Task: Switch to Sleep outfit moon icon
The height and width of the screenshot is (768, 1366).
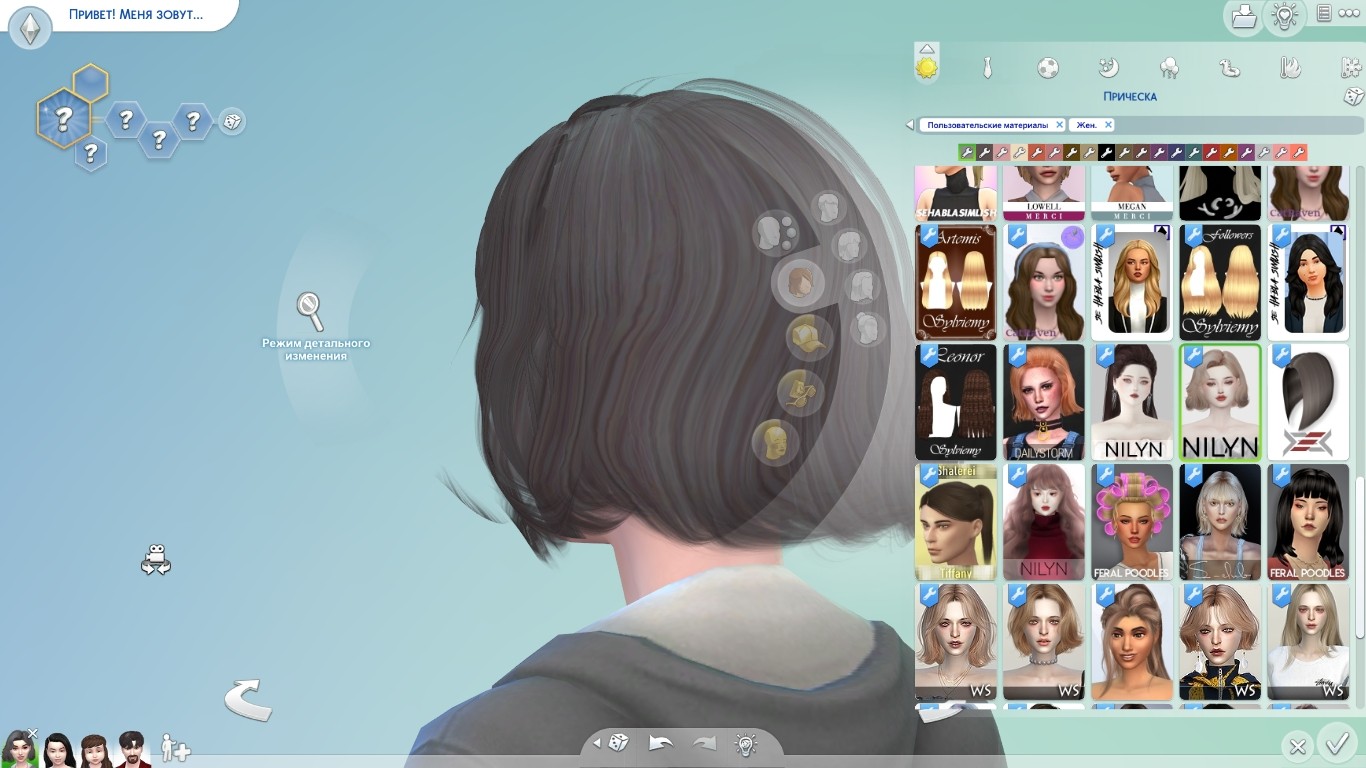Action: coord(1108,68)
